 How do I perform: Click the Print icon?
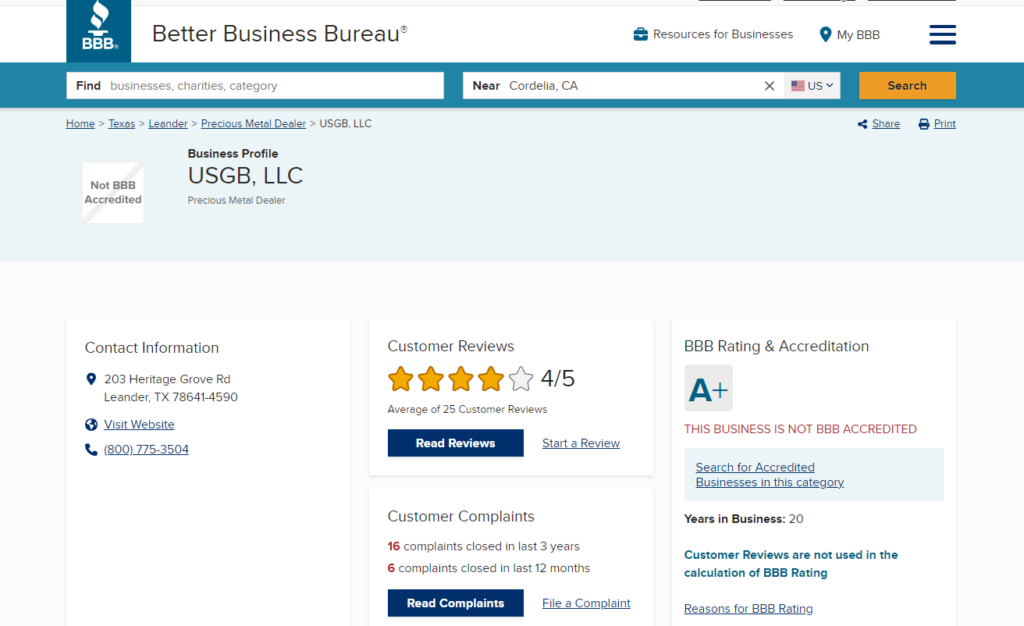coord(924,124)
